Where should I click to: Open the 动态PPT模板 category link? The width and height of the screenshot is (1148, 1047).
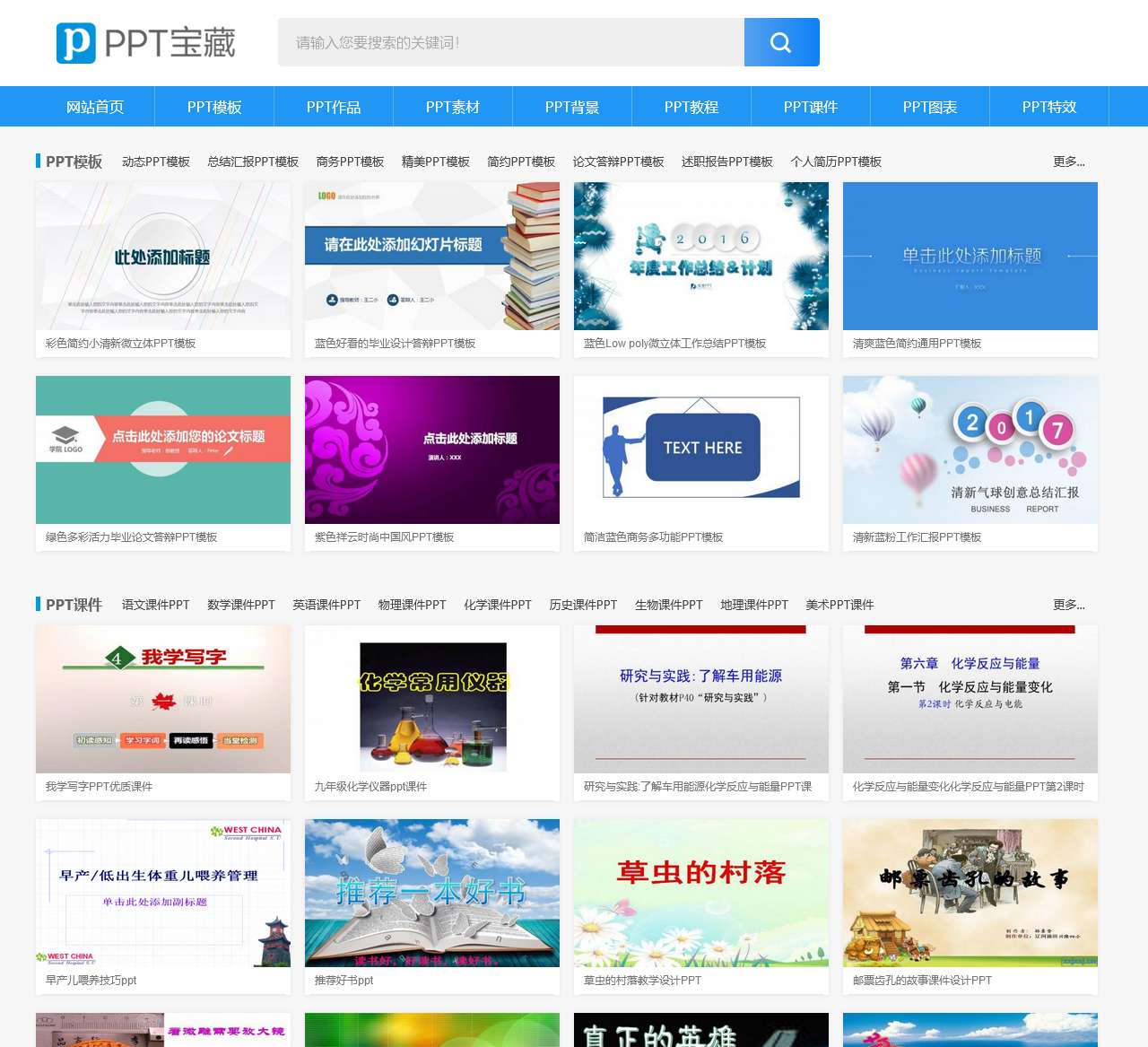(156, 161)
